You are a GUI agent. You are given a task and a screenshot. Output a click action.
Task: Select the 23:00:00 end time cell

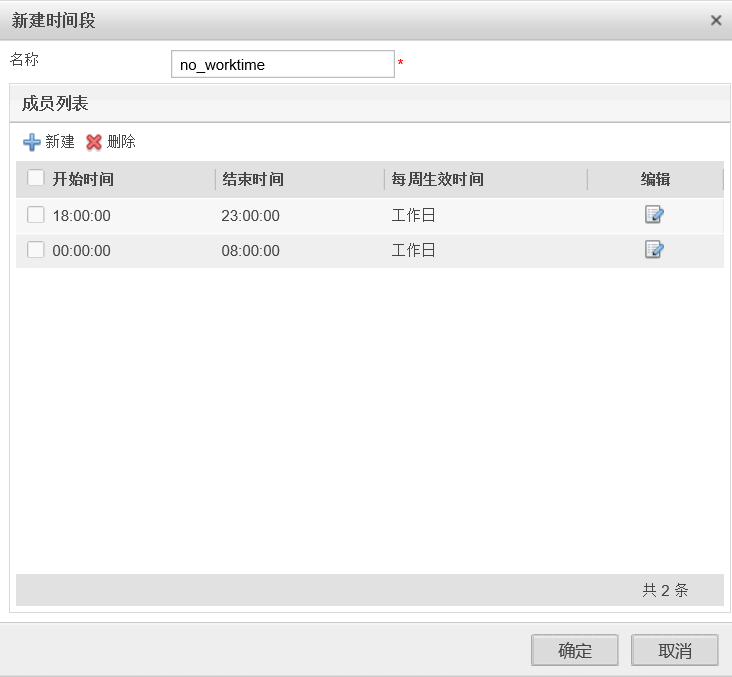250,216
